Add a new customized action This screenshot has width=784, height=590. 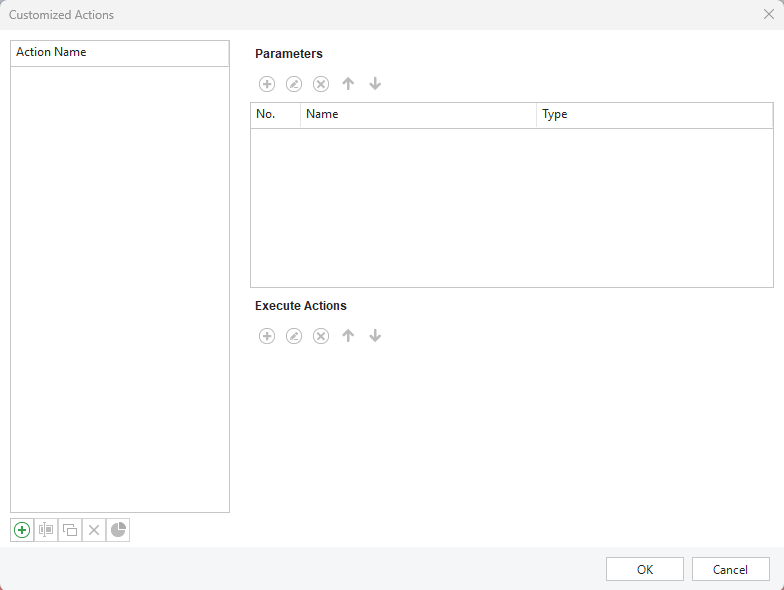[22, 530]
